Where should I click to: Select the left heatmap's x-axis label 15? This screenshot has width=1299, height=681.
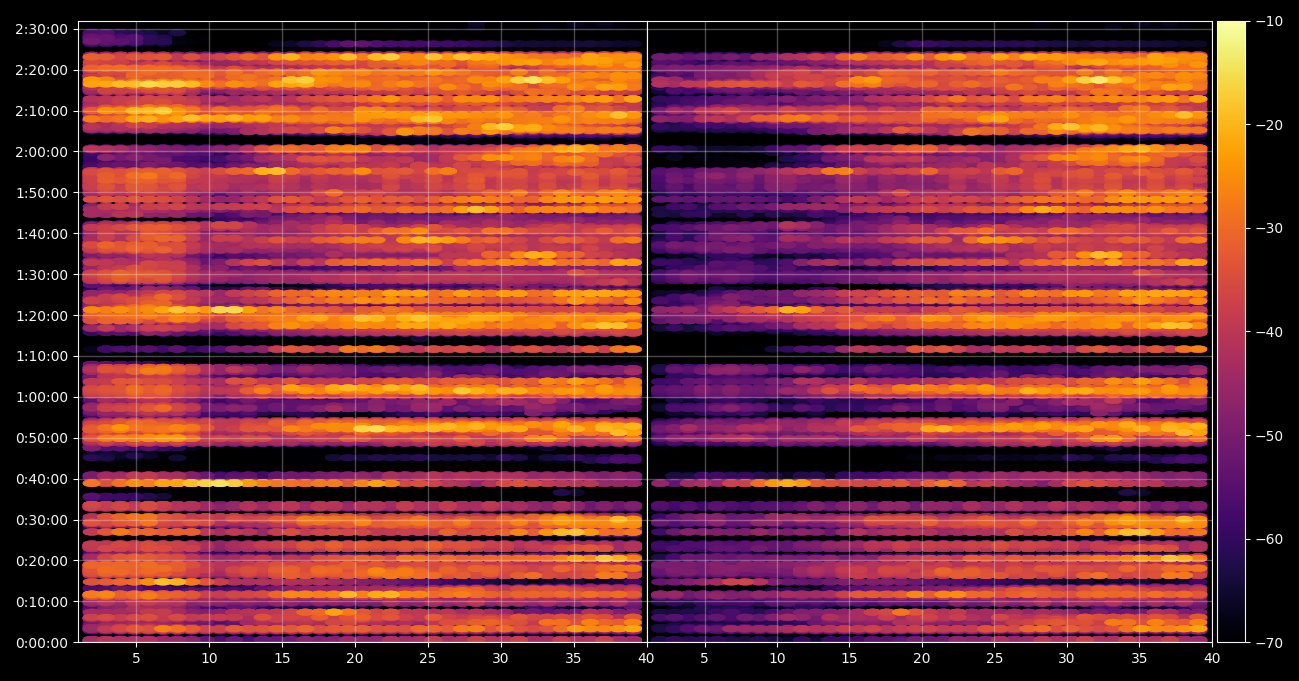pos(282,659)
